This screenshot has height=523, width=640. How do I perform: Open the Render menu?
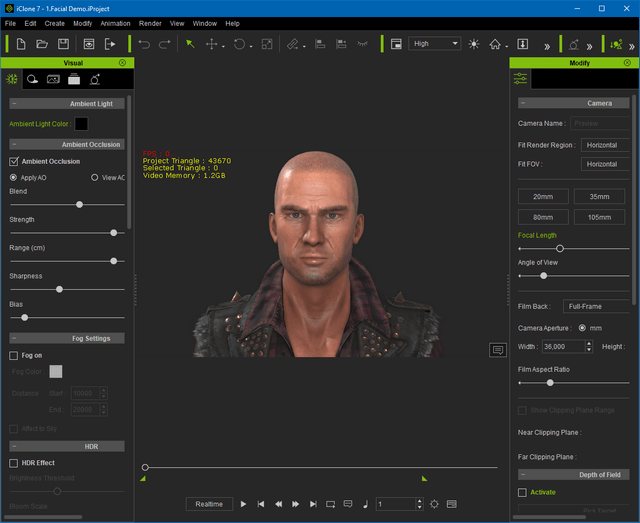tap(150, 23)
